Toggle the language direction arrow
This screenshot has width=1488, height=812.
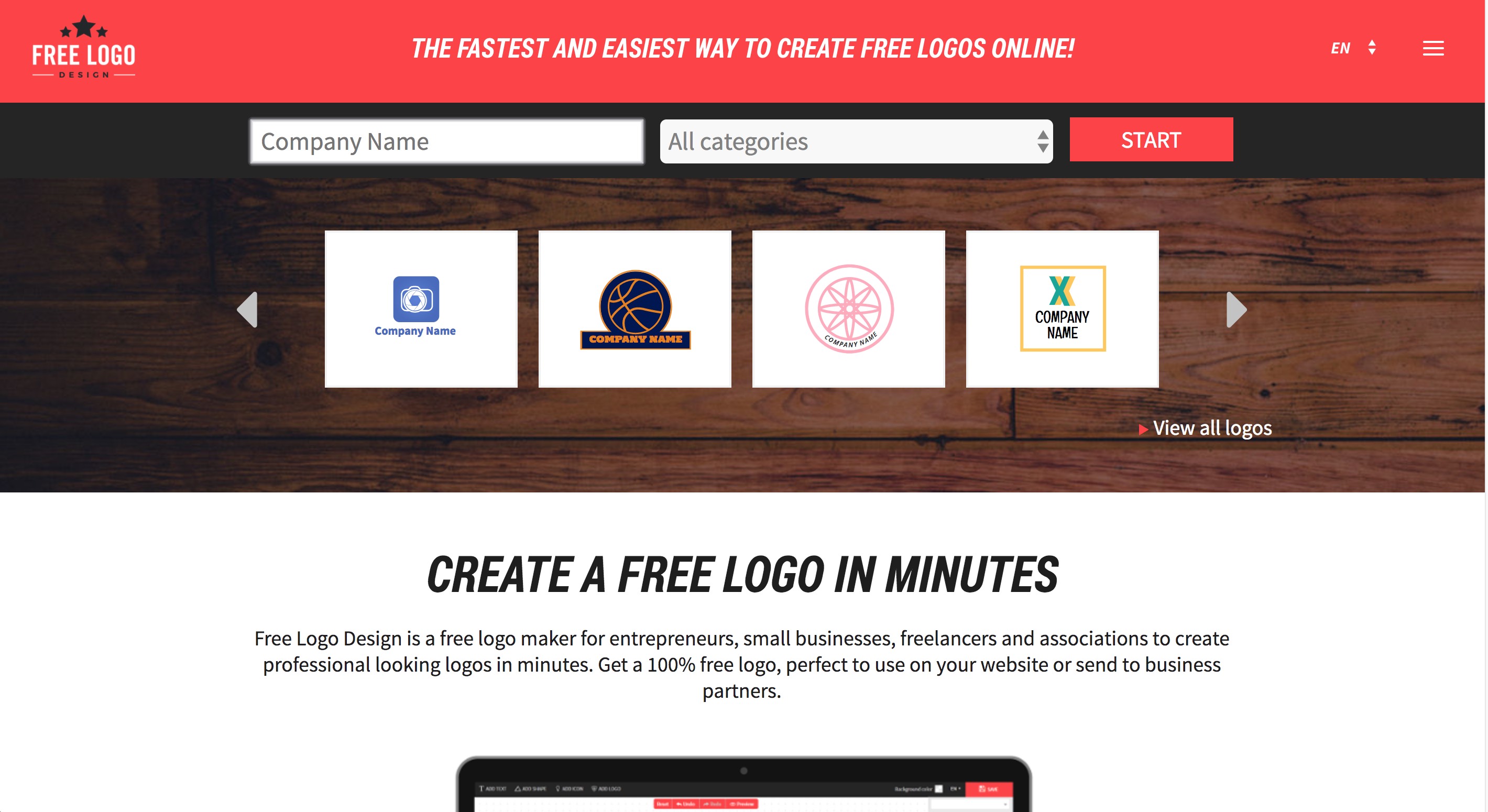(x=1371, y=48)
